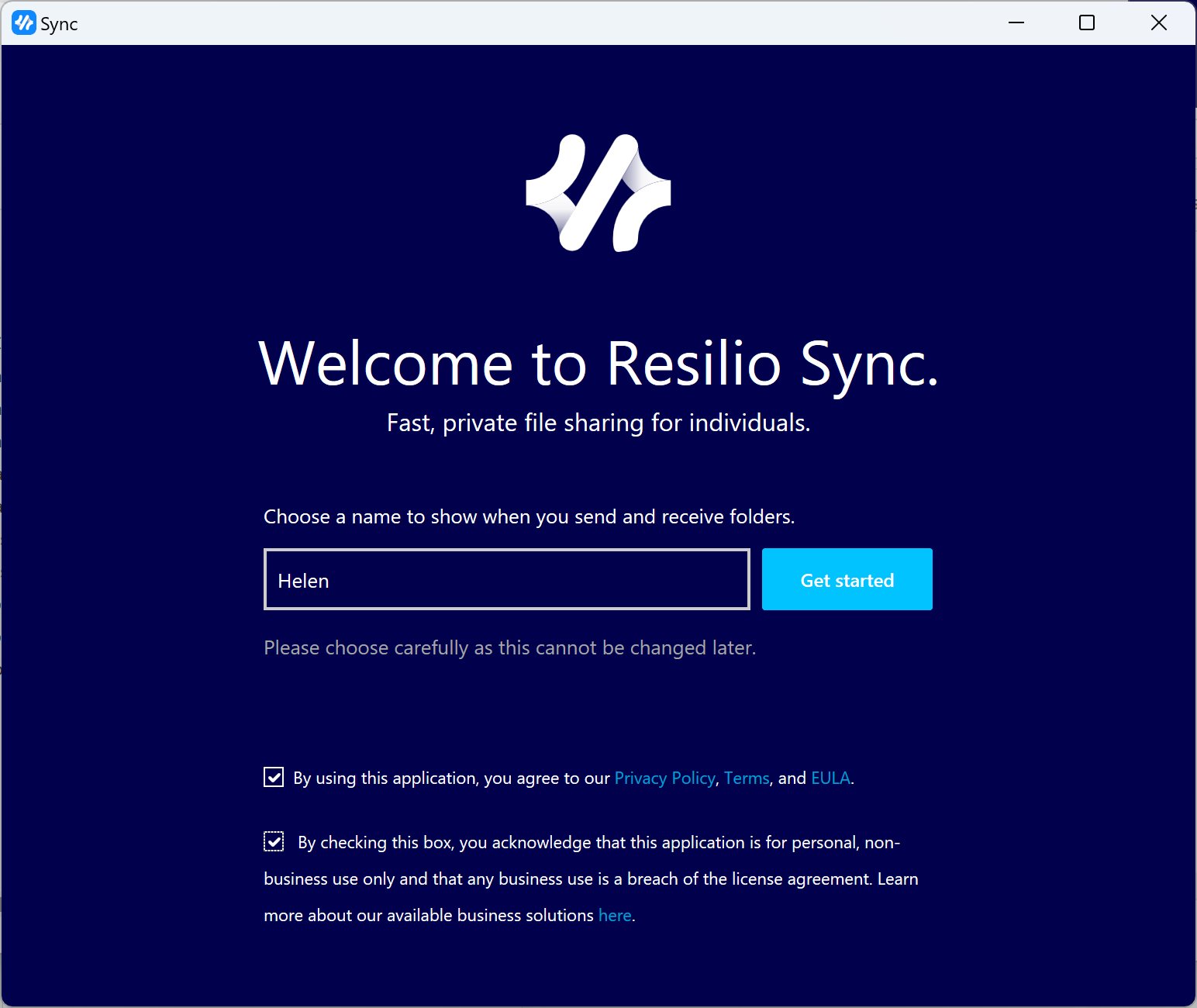Click 'Fast, private file sharing for individuals.' text
1197x1008 pixels.
click(x=598, y=423)
